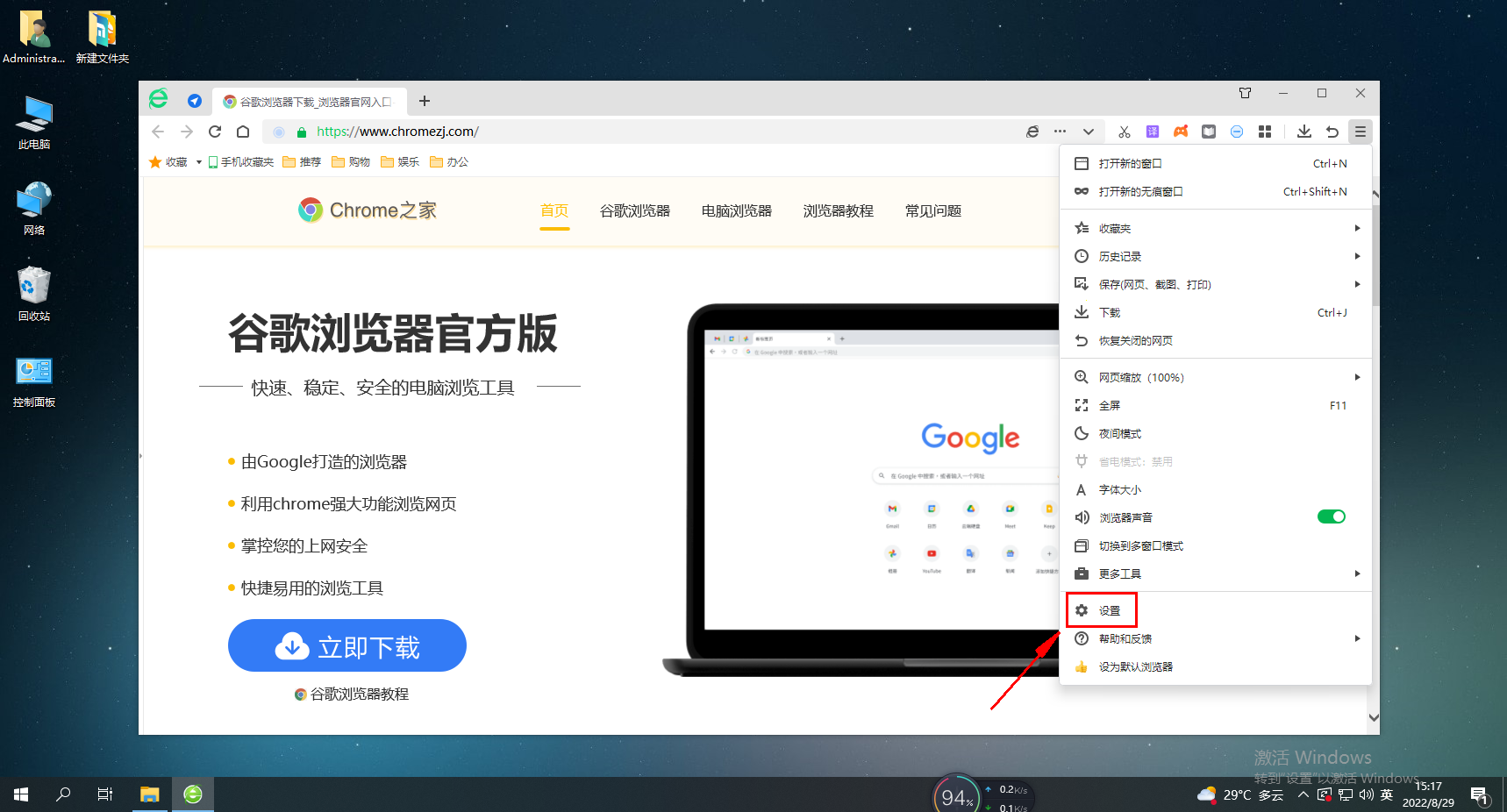Click the 立即下载 download button
Screen dimensions: 1507x812
point(347,645)
